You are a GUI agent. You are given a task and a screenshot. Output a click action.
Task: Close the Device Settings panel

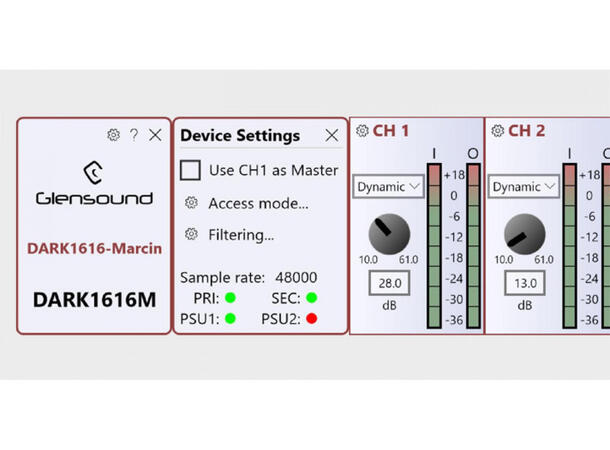point(331,135)
